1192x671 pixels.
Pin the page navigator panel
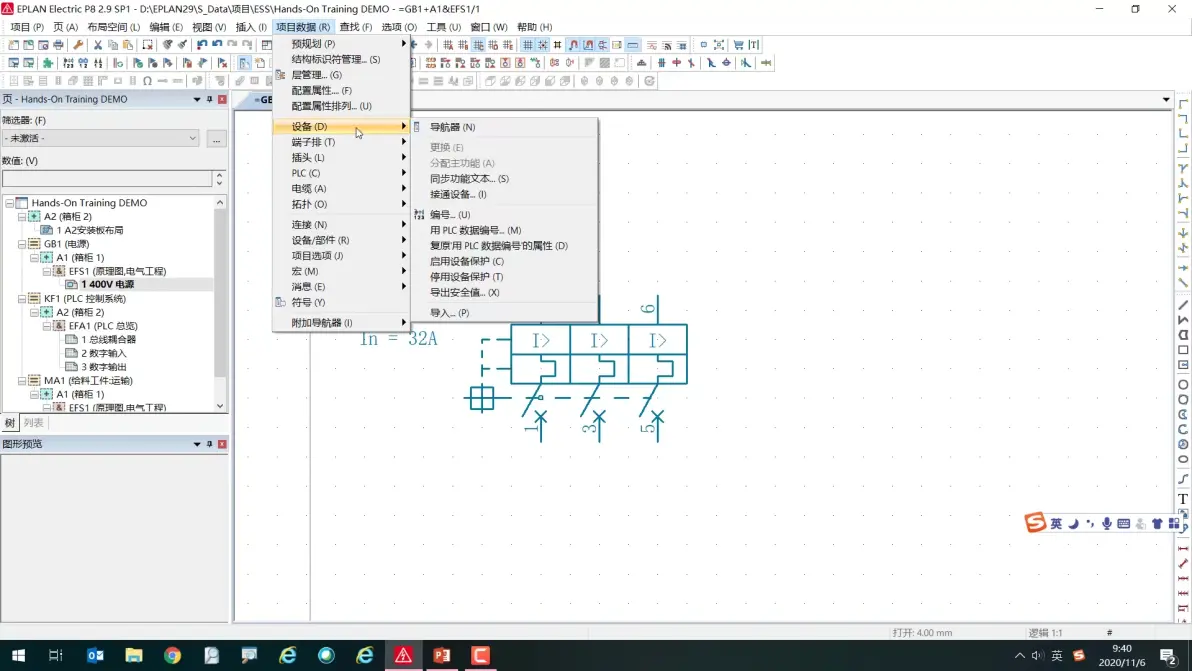[209, 100]
